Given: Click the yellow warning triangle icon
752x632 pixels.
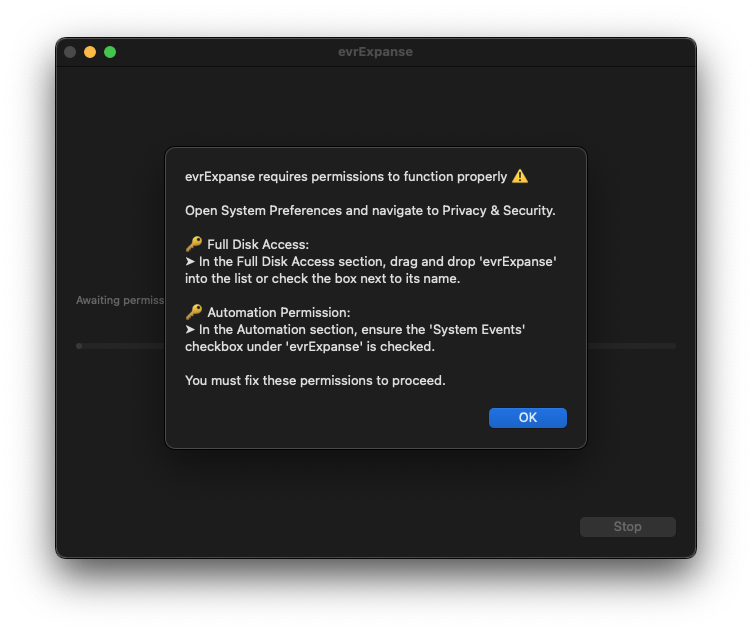Looking at the screenshot, I should pyautogui.click(x=520, y=177).
